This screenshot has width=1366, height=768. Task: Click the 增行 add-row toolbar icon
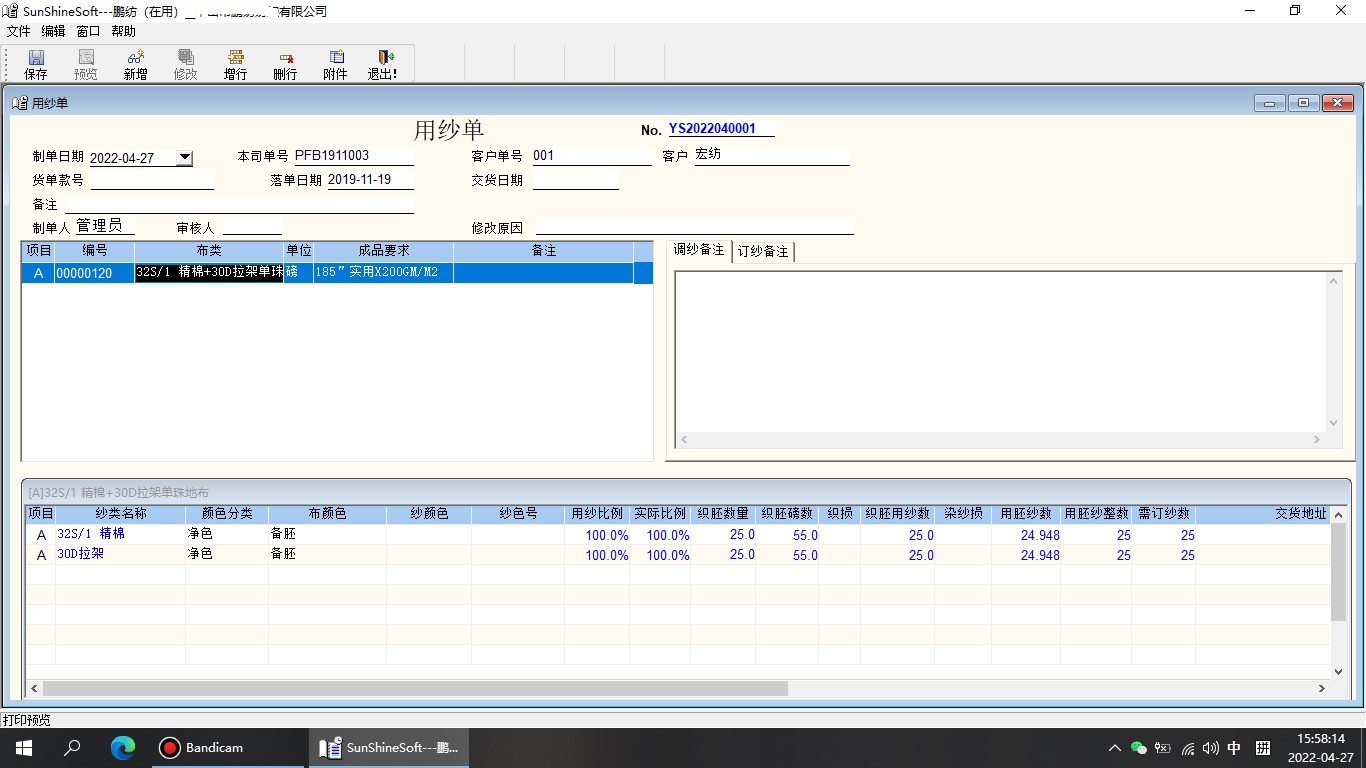tap(235, 65)
